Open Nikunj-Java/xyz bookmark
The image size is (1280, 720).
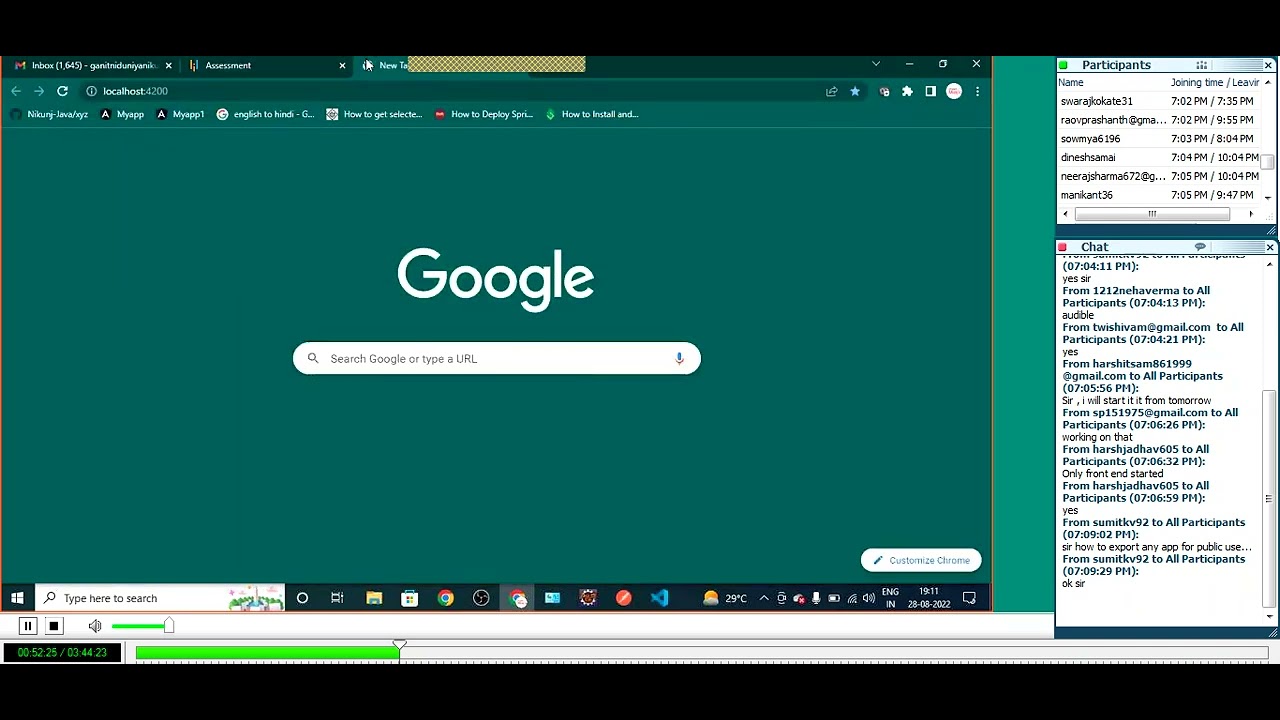coord(49,114)
